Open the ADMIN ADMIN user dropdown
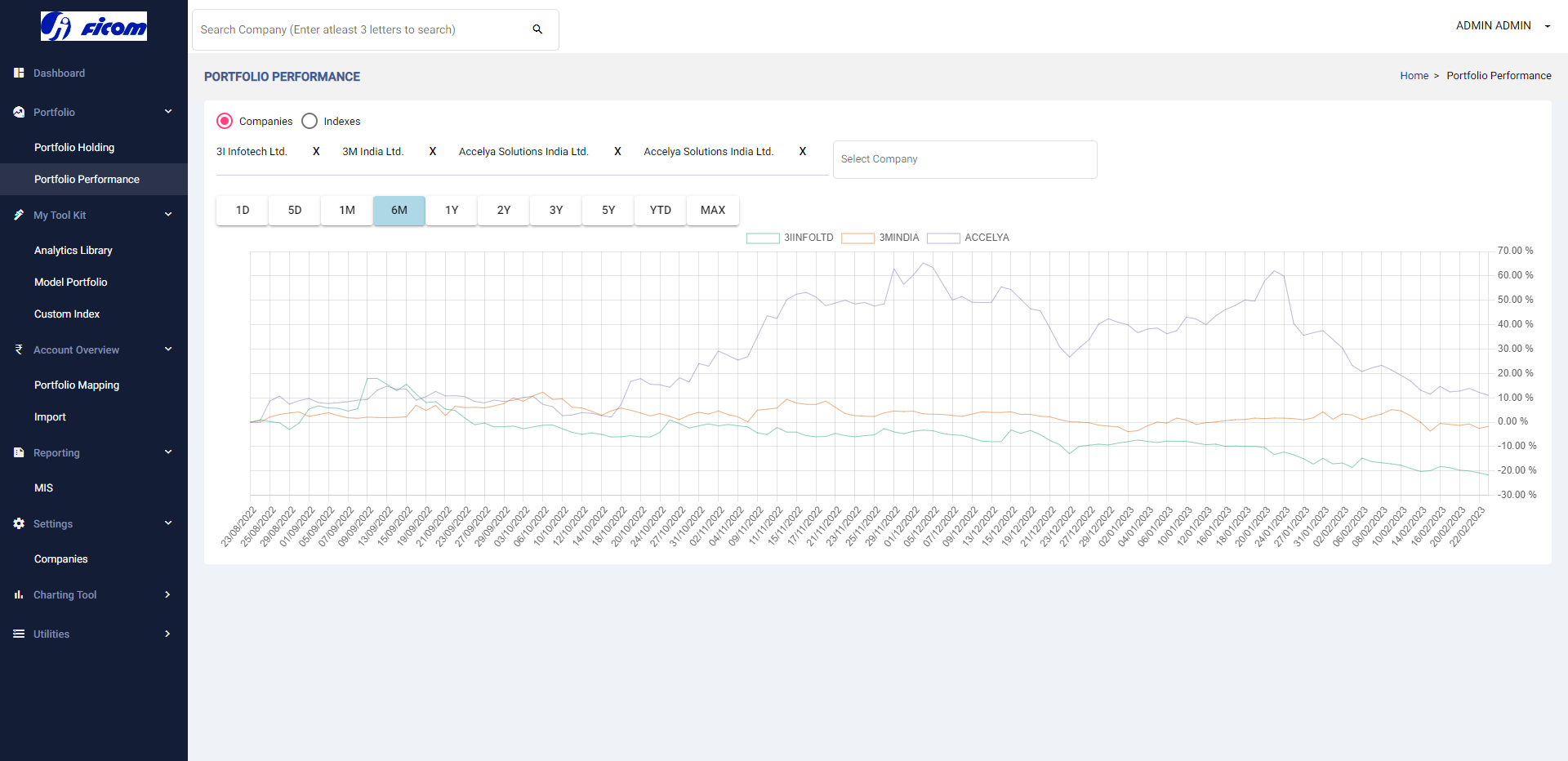This screenshot has width=1568, height=761. (1503, 26)
